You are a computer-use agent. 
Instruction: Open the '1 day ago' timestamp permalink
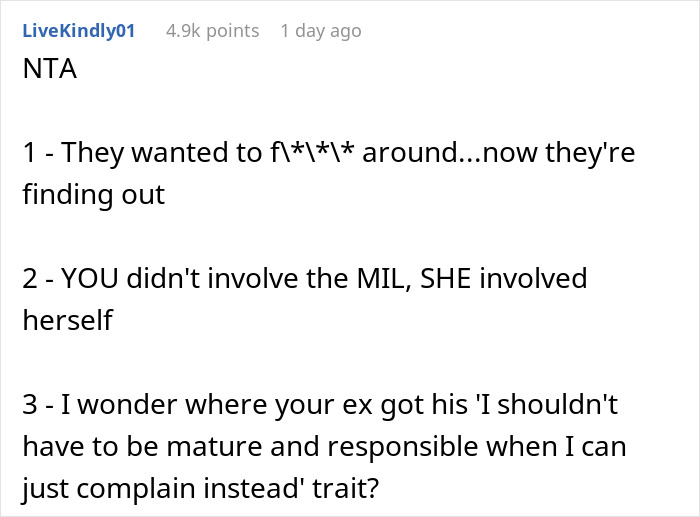click(321, 31)
